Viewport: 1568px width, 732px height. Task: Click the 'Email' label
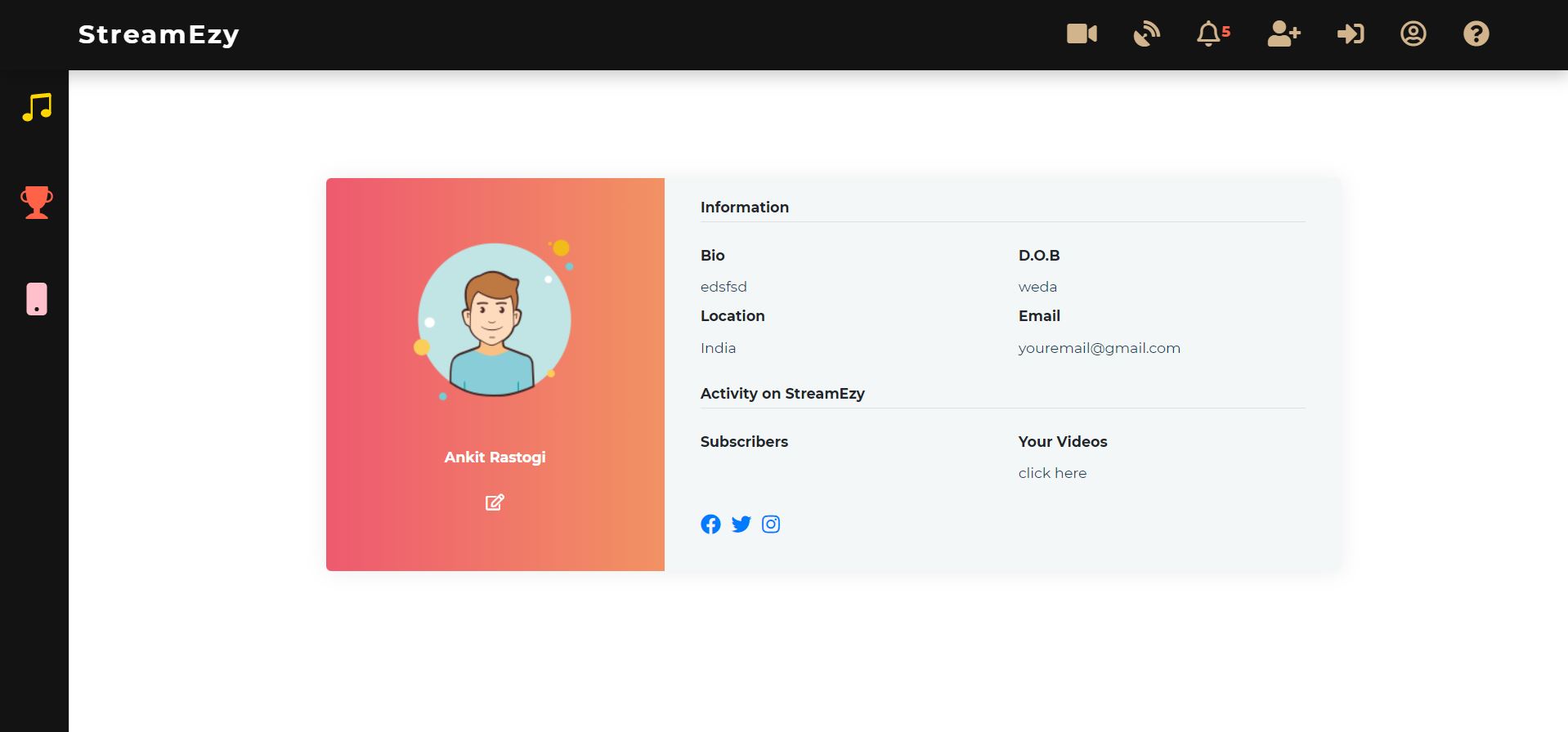[x=1039, y=316]
